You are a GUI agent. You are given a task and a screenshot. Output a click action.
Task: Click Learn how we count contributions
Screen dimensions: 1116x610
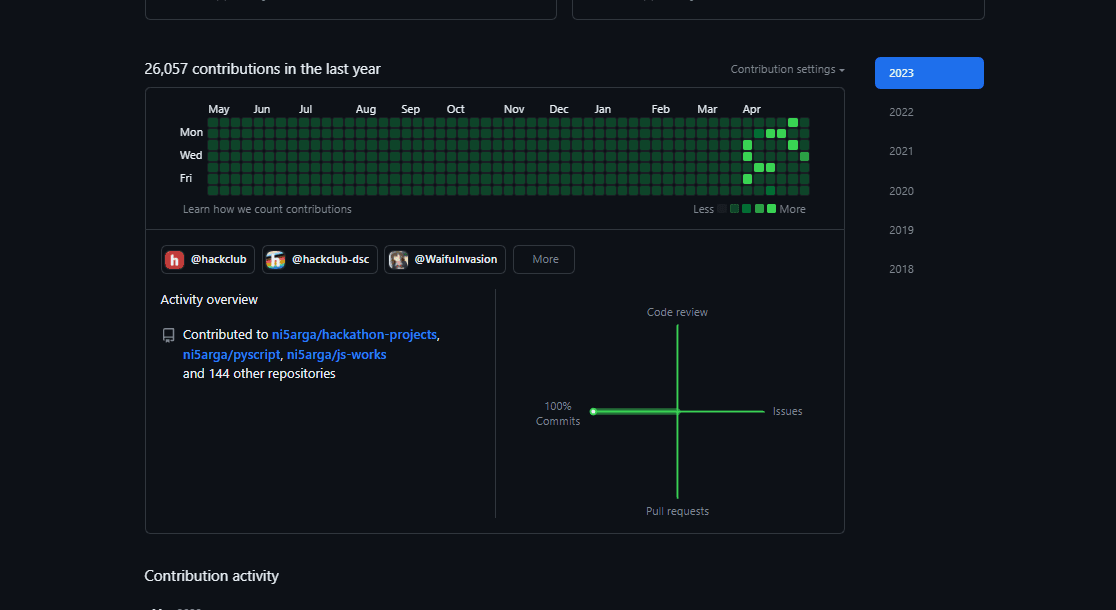(267, 209)
